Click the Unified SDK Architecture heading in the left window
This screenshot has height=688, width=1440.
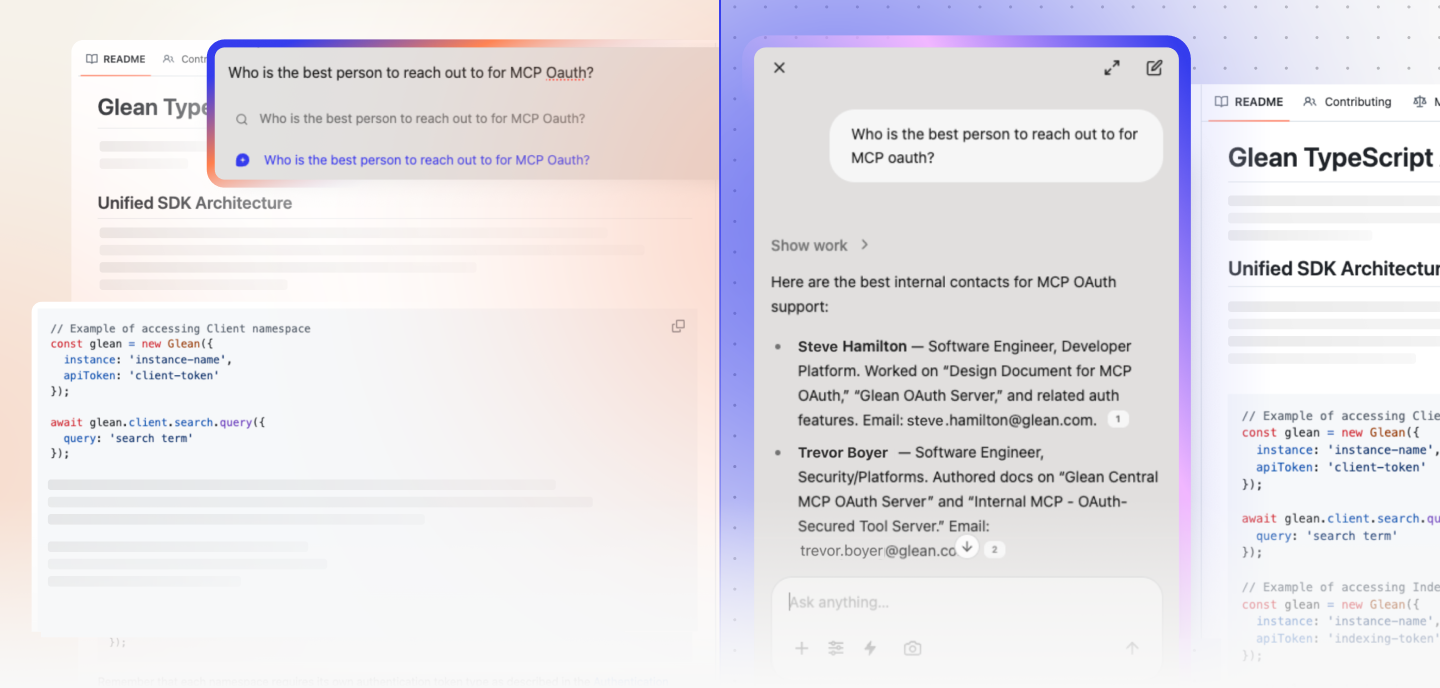point(195,203)
